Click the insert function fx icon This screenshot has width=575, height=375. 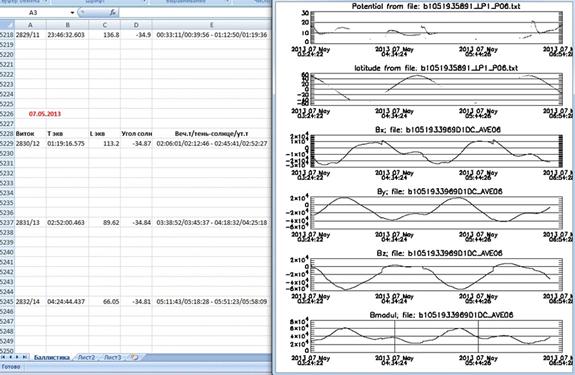tap(113, 12)
